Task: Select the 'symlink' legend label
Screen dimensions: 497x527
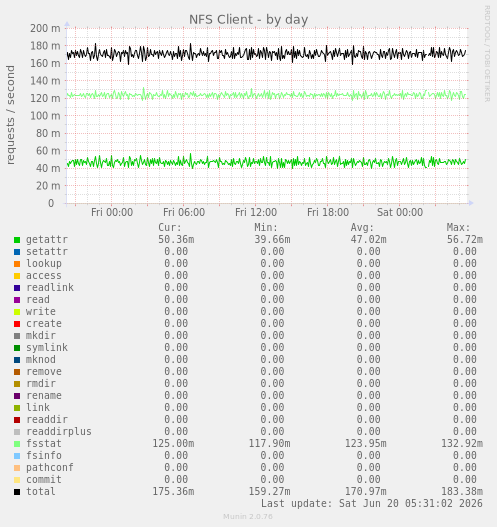Action: [x=47, y=348]
